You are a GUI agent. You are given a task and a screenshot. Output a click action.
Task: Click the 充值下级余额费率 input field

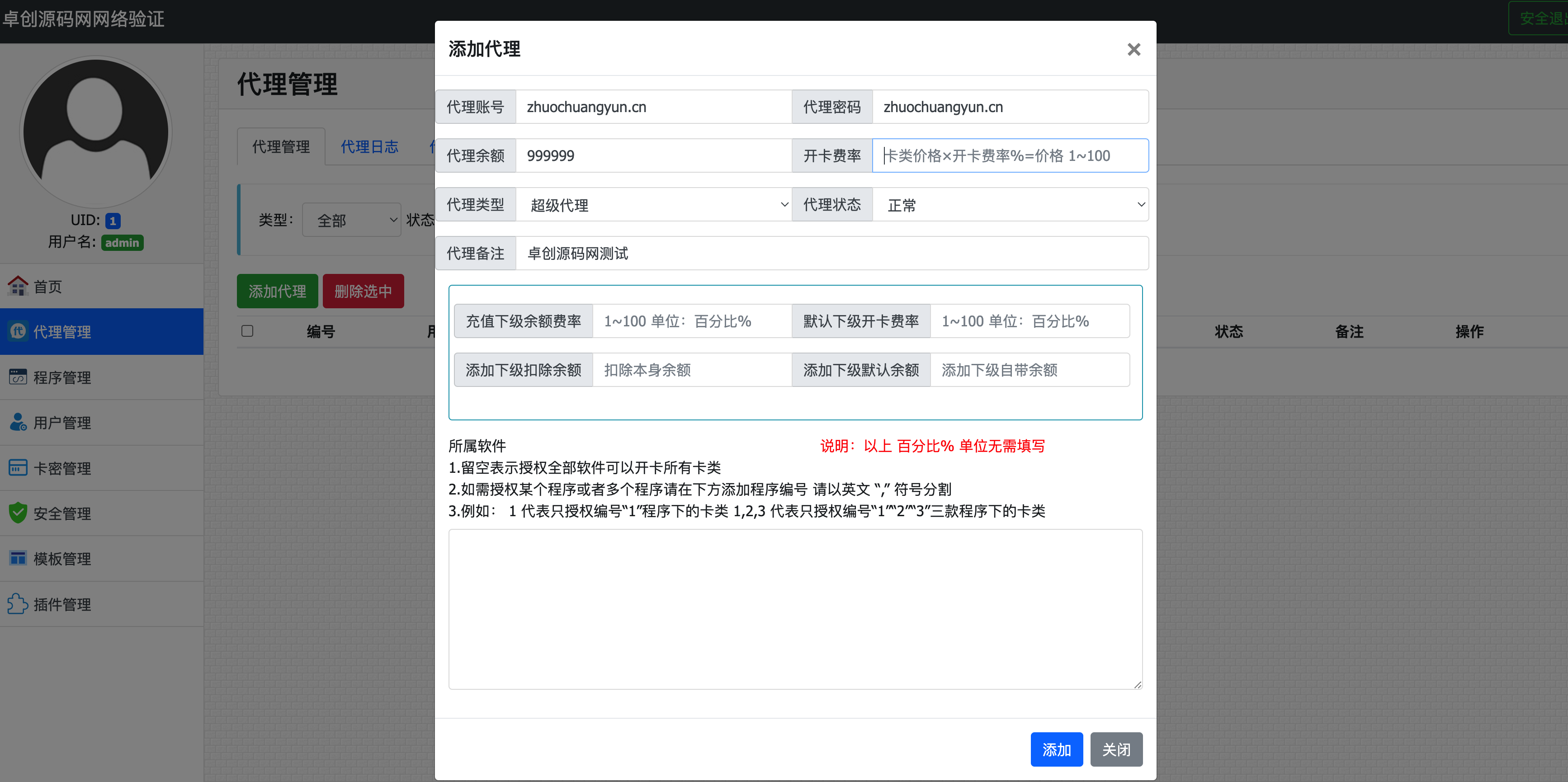(x=692, y=321)
